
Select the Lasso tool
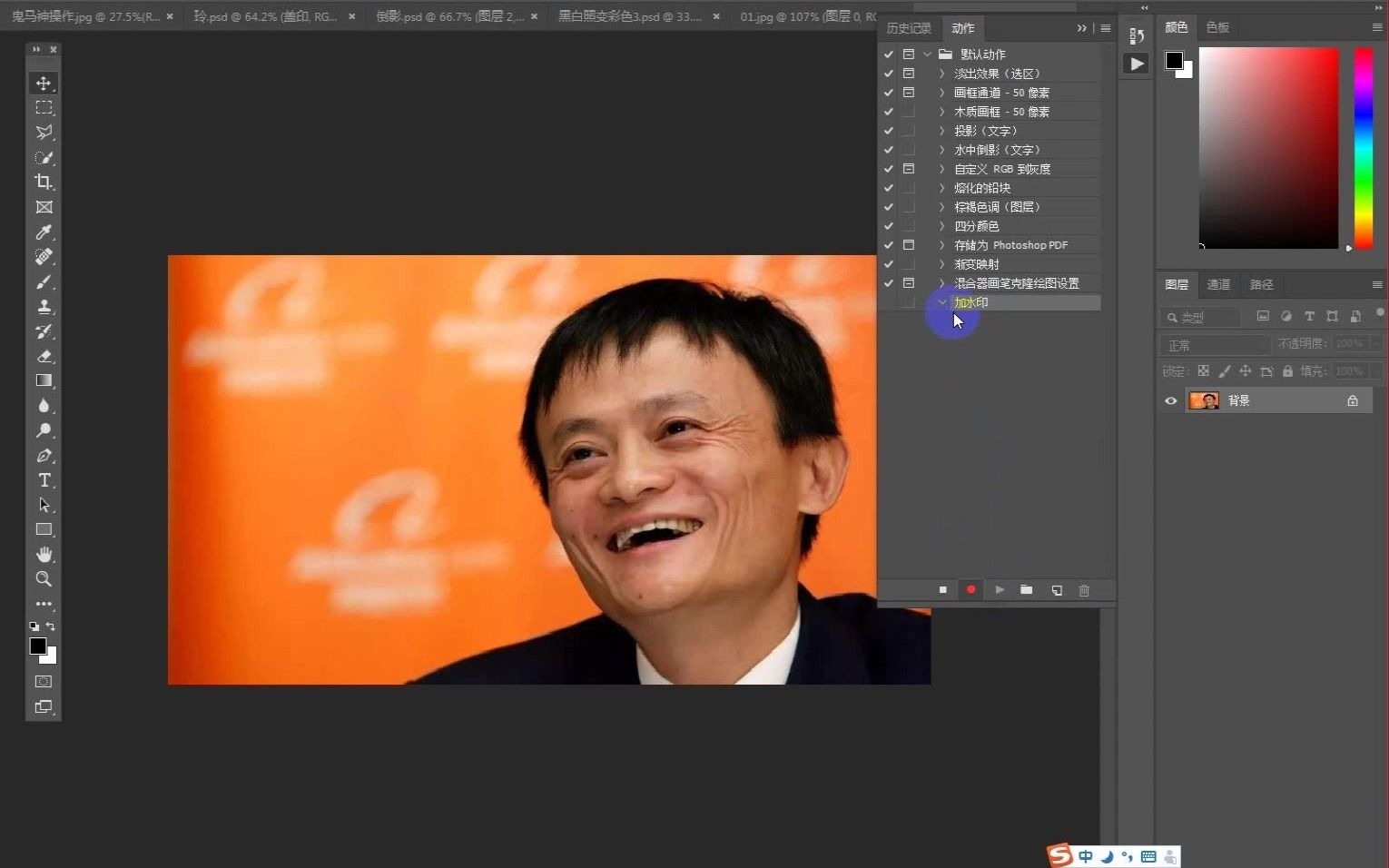click(x=44, y=133)
